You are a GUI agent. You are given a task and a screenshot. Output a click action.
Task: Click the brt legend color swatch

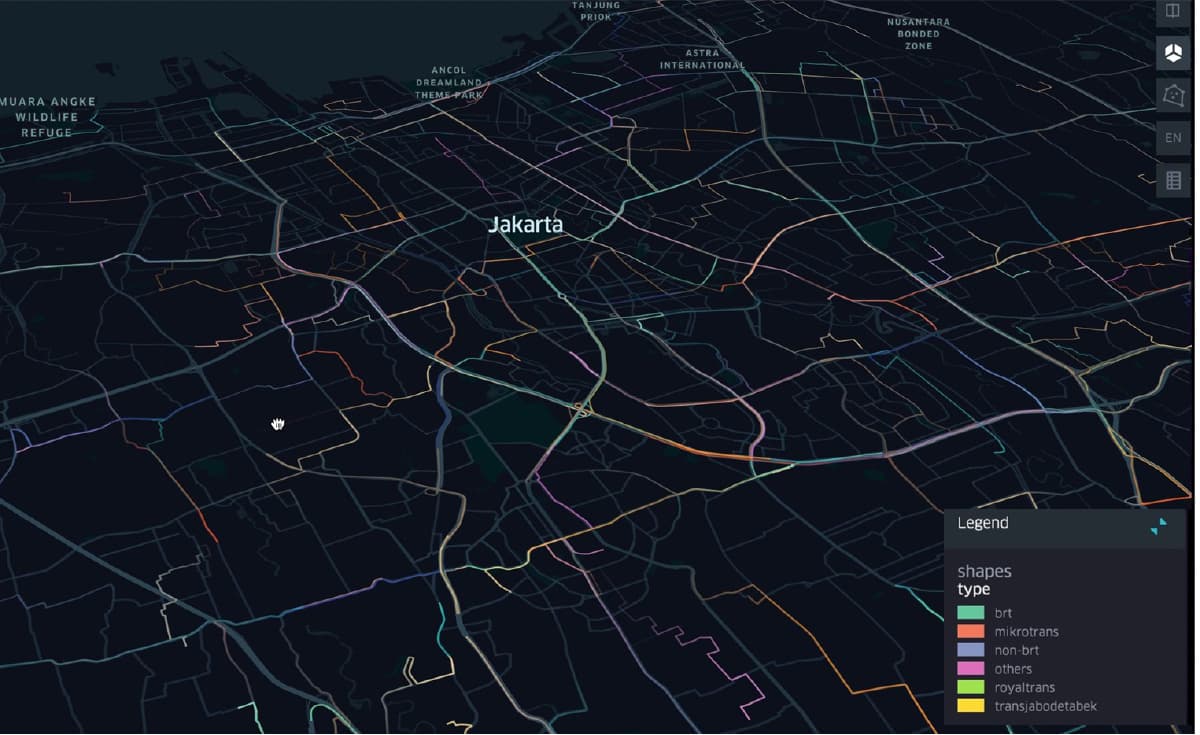pos(971,613)
